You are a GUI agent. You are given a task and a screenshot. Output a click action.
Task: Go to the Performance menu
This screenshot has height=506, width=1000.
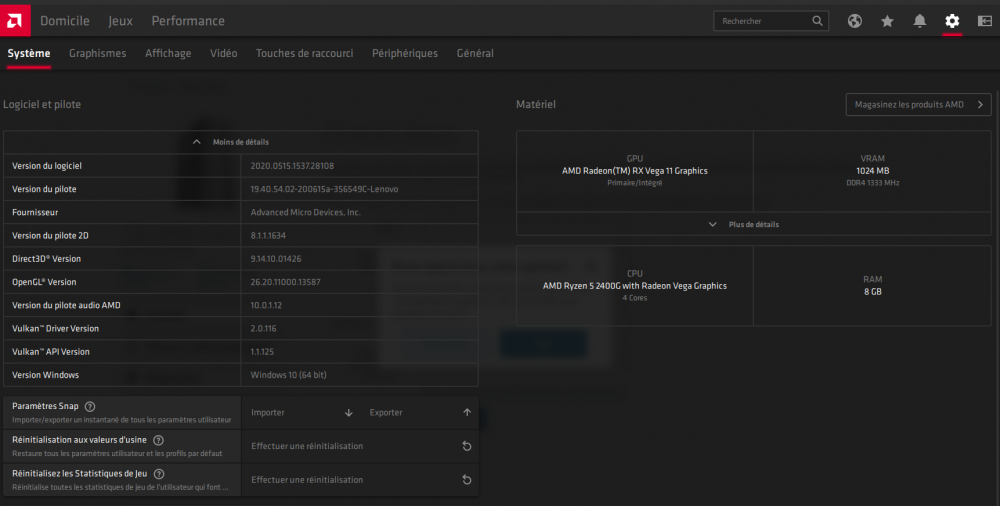point(188,21)
